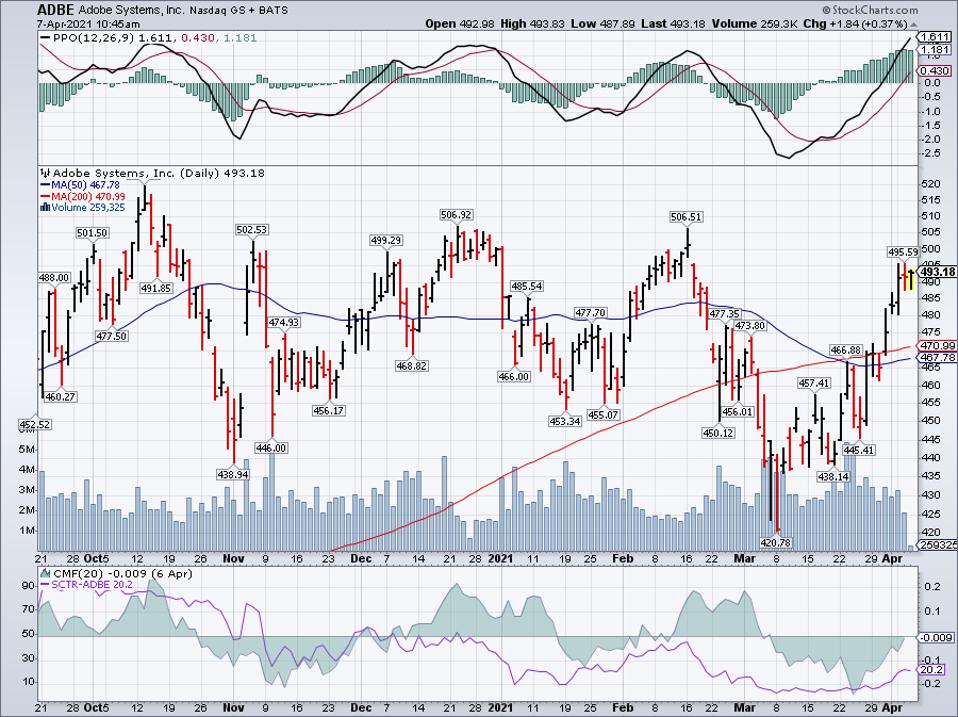
Task: Click the Volume 259,325 legend text
Action: click(x=88, y=208)
